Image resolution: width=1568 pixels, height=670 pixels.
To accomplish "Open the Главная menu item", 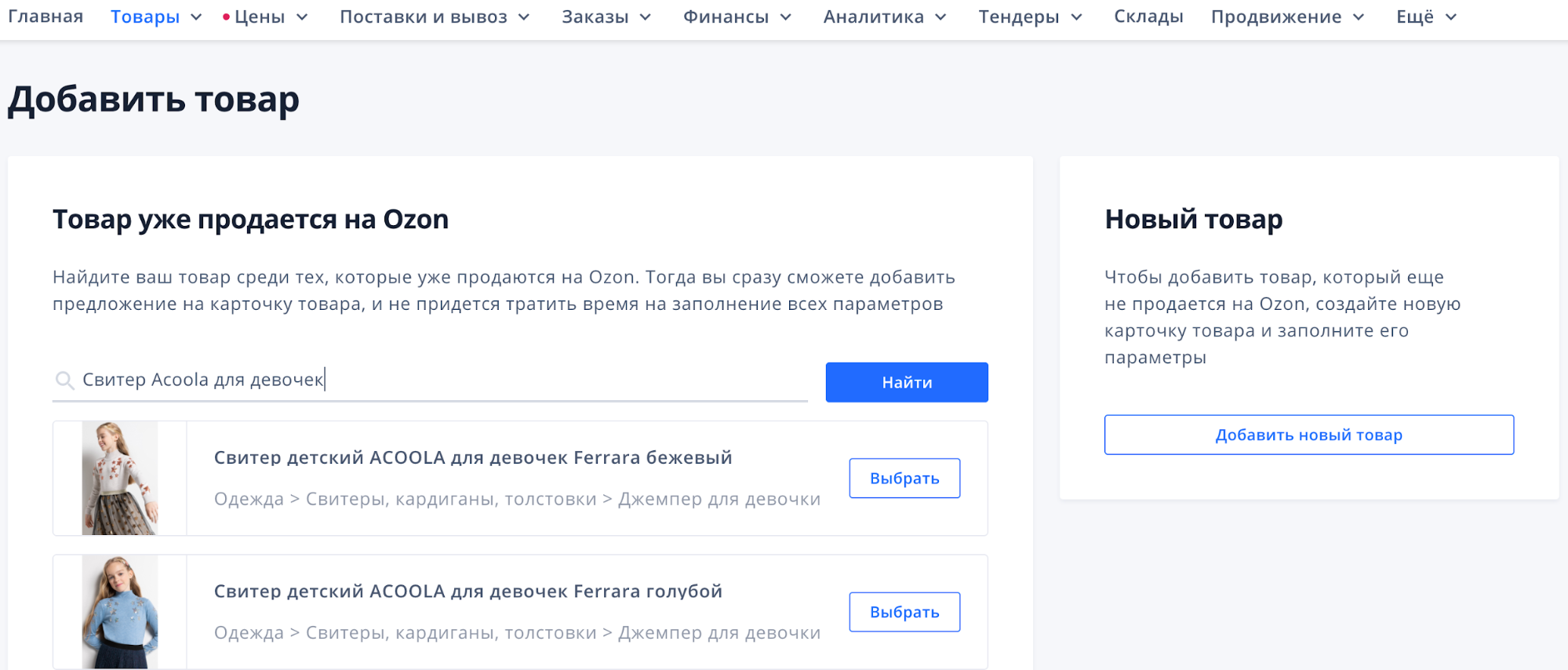I will pyautogui.click(x=45, y=16).
